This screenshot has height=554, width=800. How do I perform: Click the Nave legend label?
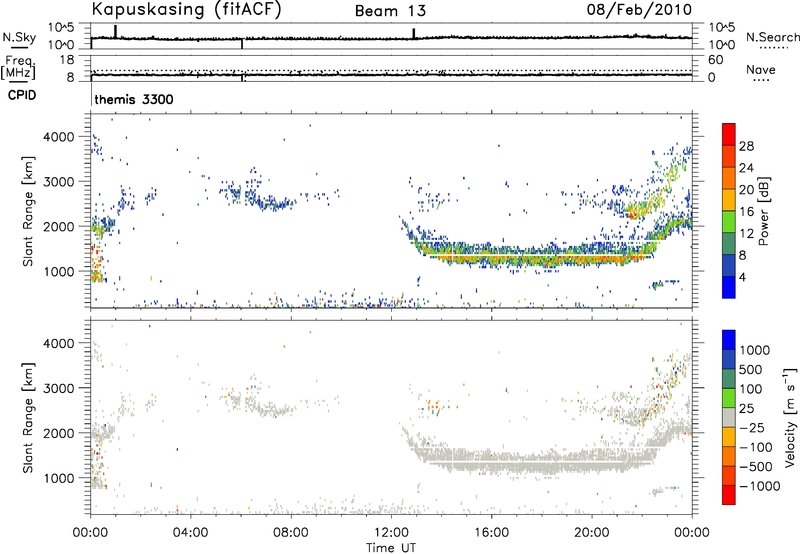click(761, 69)
